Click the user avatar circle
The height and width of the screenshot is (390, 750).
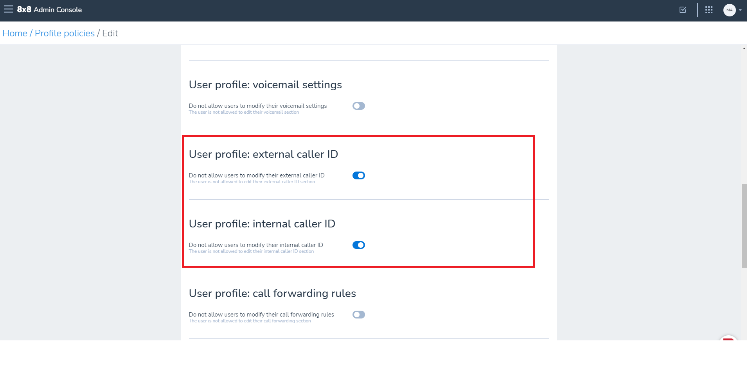pos(729,10)
